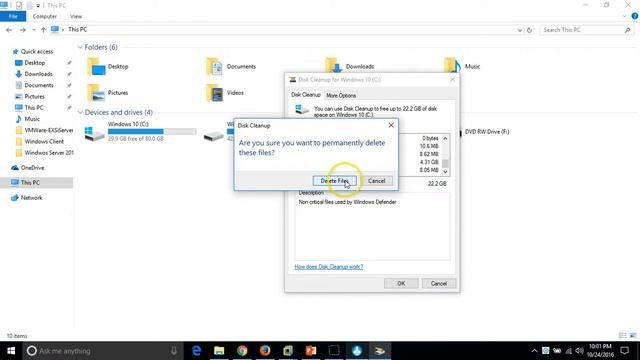Collapse the Devices and drives (4) group
Viewport: 640px width, 360px height.
click(x=80, y=112)
